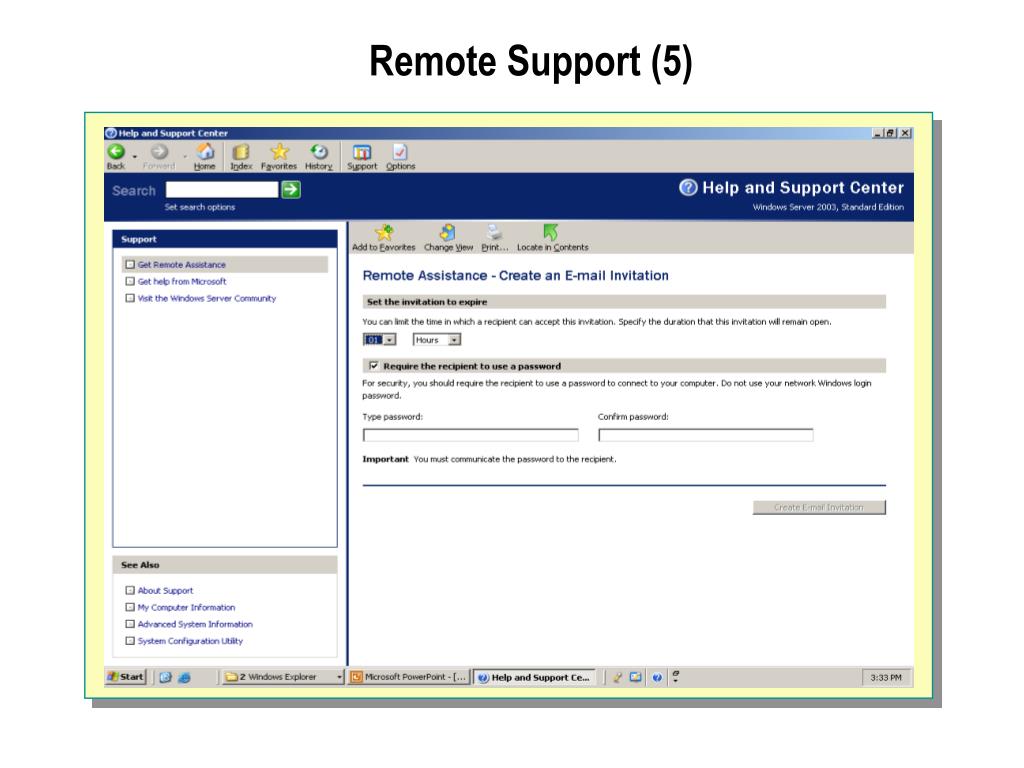The width and height of the screenshot is (1024, 768).
Task: Open System Configuration Utility link
Action: [190, 641]
